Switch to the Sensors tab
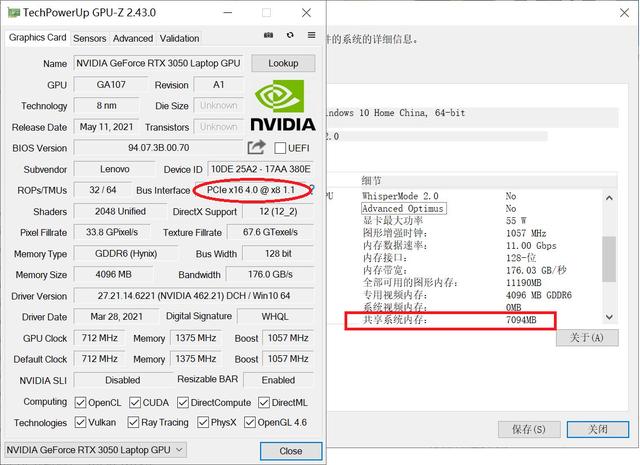This screenshot has height=465, width=640. click(89, 38)
